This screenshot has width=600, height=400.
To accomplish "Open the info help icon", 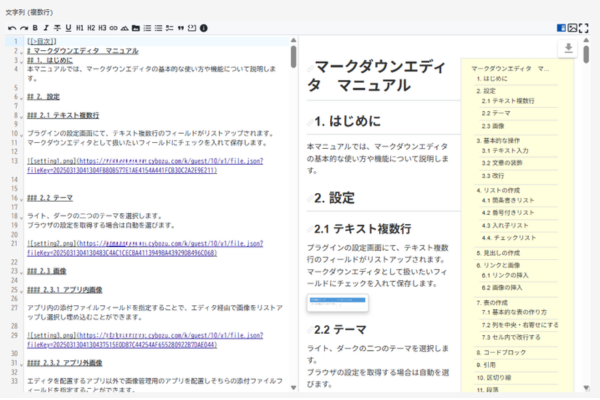I will [204, 28].
